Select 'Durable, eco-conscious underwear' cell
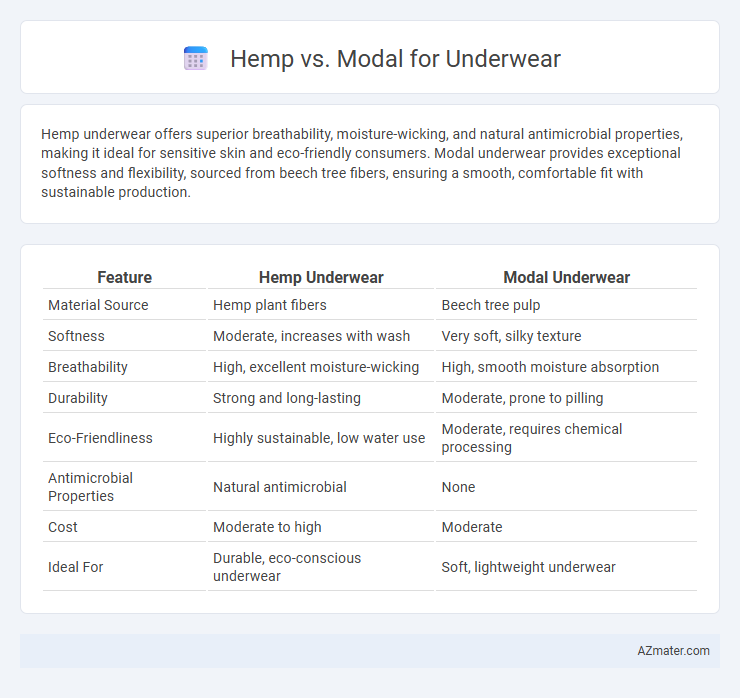The image size is (740, 698). (286, 567)
